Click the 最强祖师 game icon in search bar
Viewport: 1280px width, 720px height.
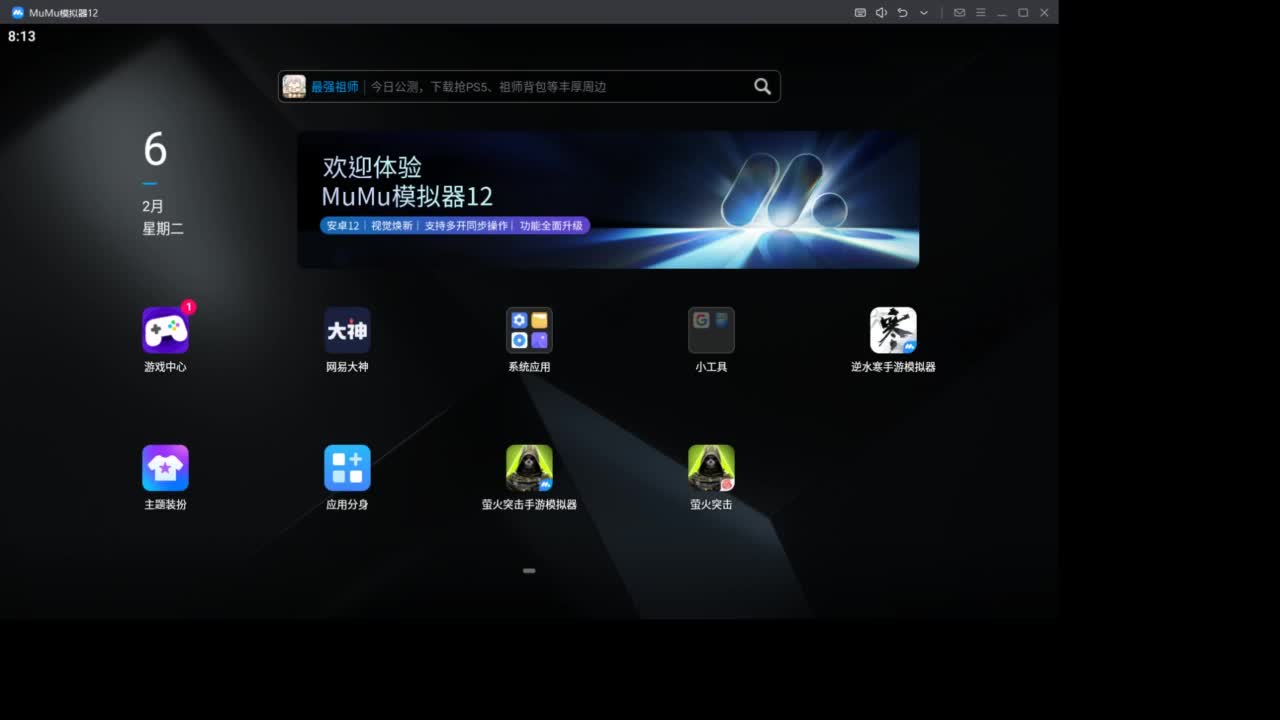(x=294, y=86)
